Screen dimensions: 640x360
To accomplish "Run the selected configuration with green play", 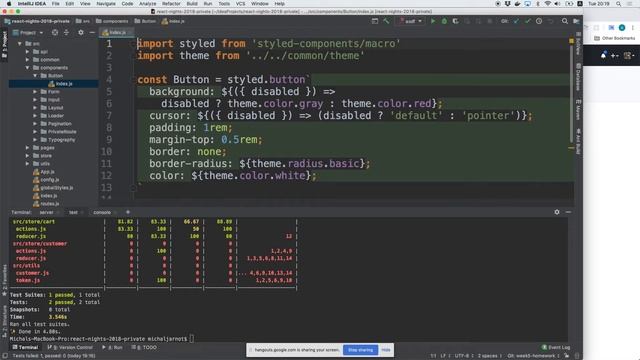I will (x=433, y=21).
